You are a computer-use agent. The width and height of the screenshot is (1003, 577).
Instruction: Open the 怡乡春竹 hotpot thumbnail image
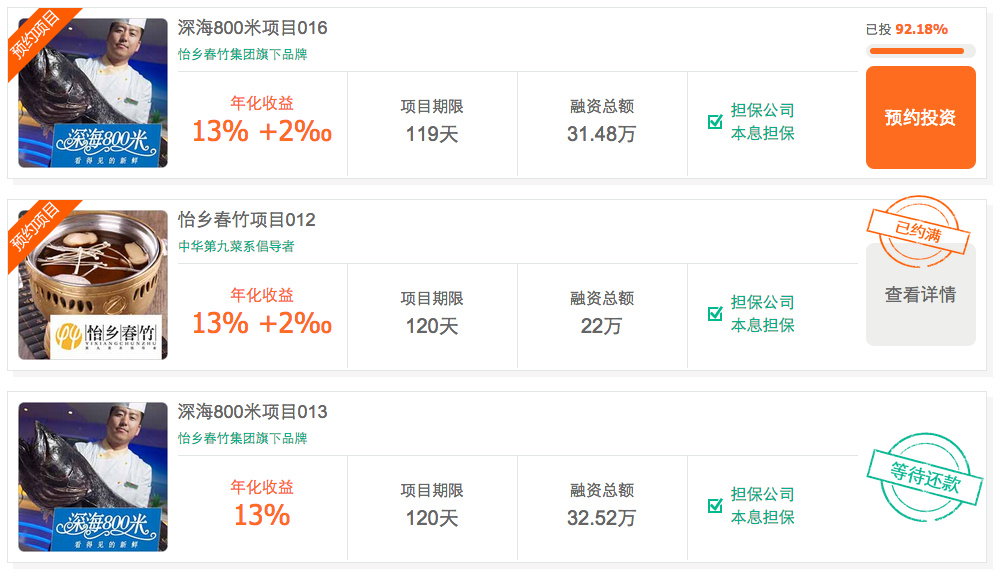93,285
